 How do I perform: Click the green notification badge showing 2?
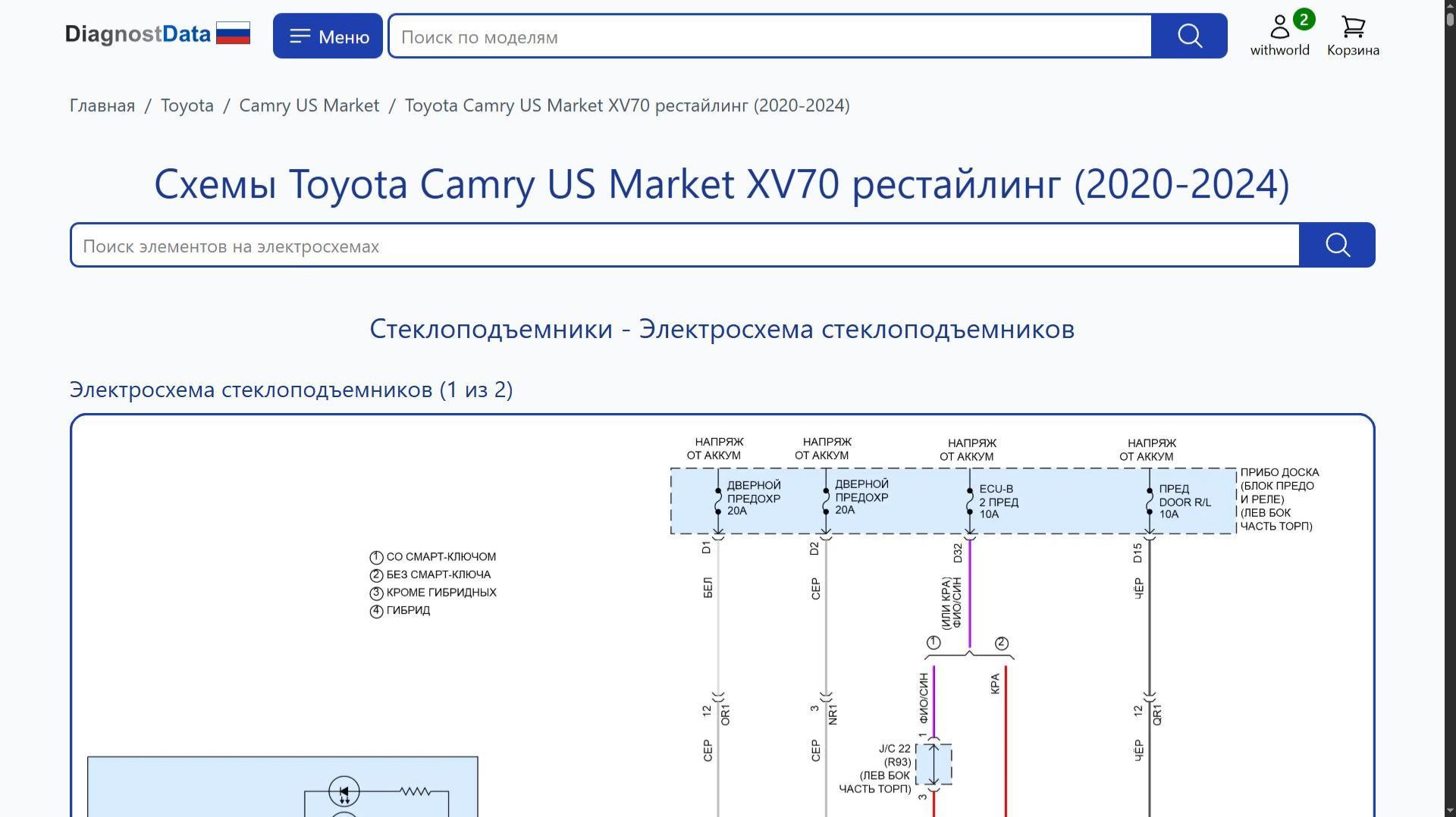point(1304,19)
